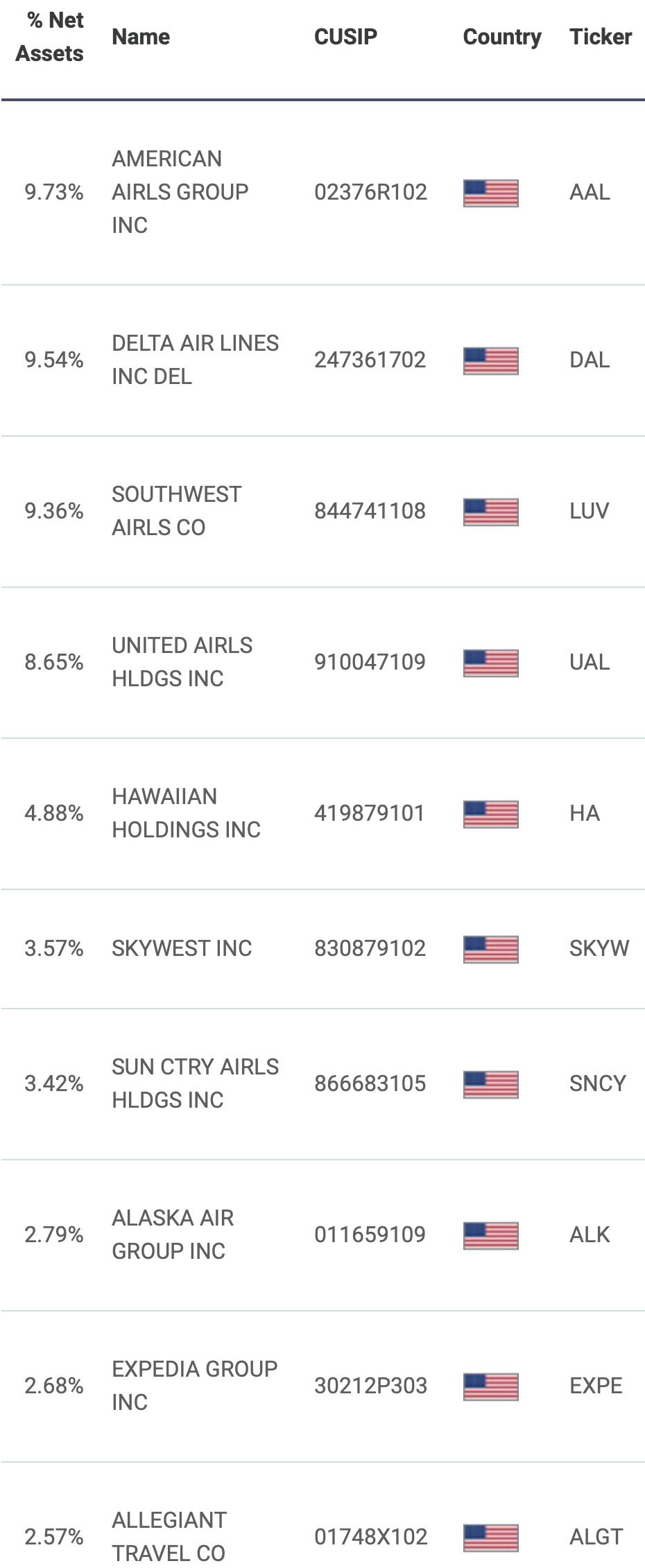The height and width of the screenshot is (1568, 645).
Task: Select CUSIP 844741108 for Southwest
Action: [x=370, y=511]
